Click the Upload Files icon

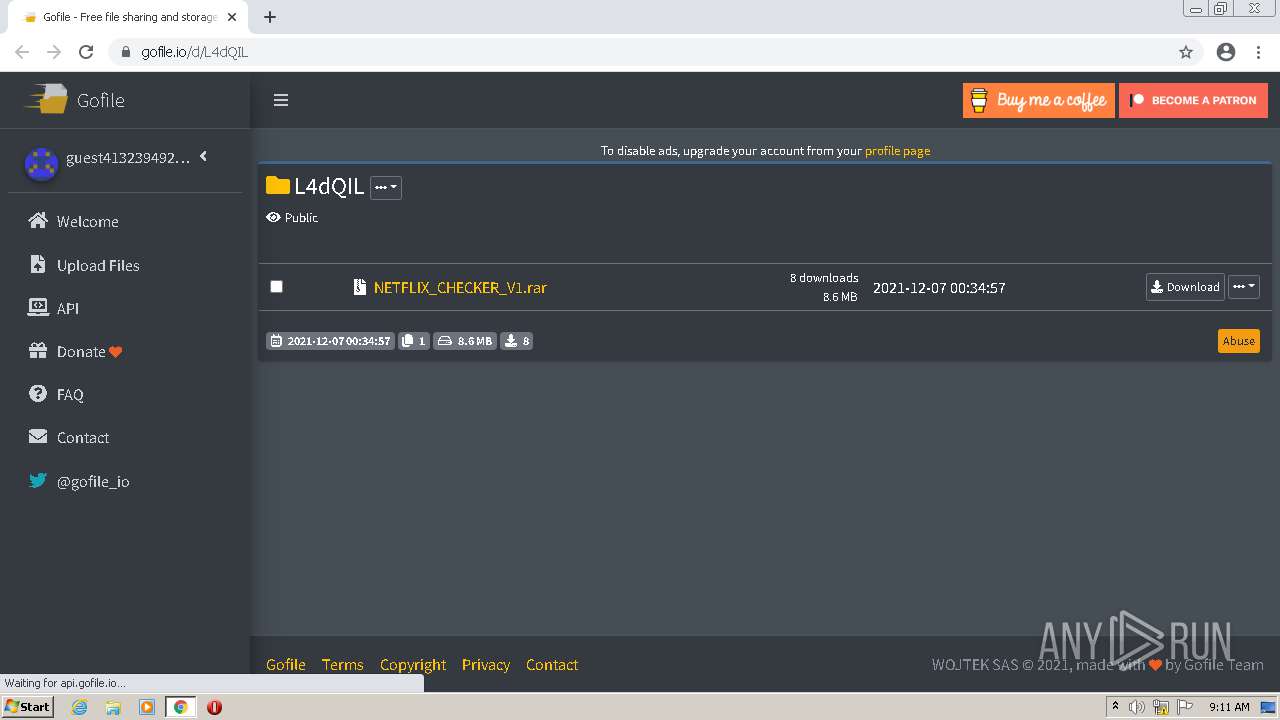click(38, 264)
